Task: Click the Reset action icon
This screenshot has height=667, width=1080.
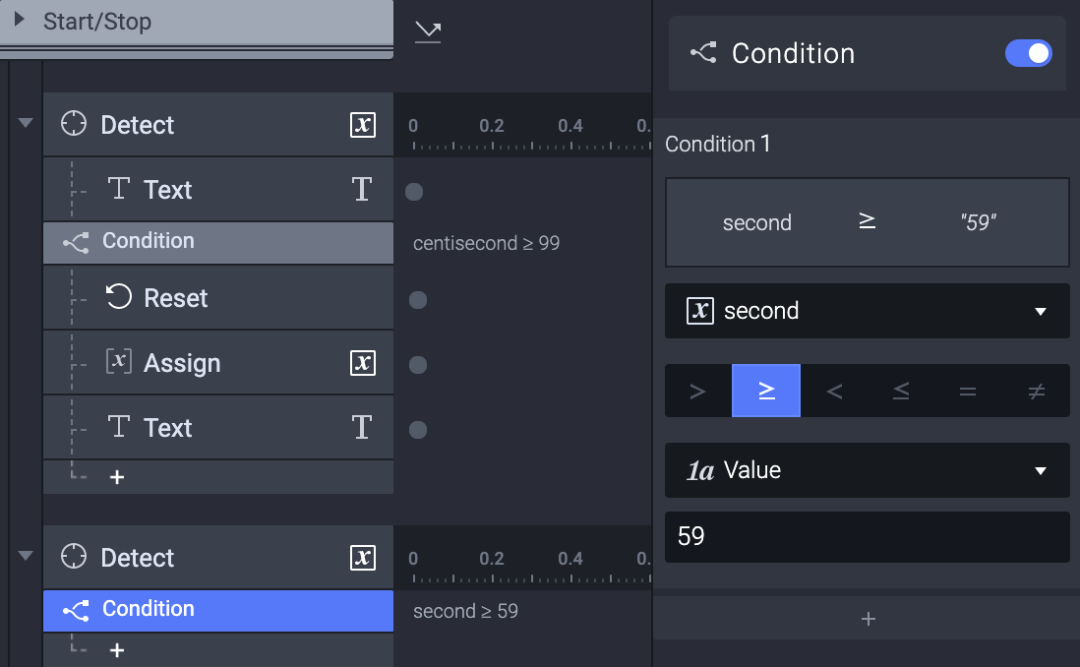Action: point(119,297)
